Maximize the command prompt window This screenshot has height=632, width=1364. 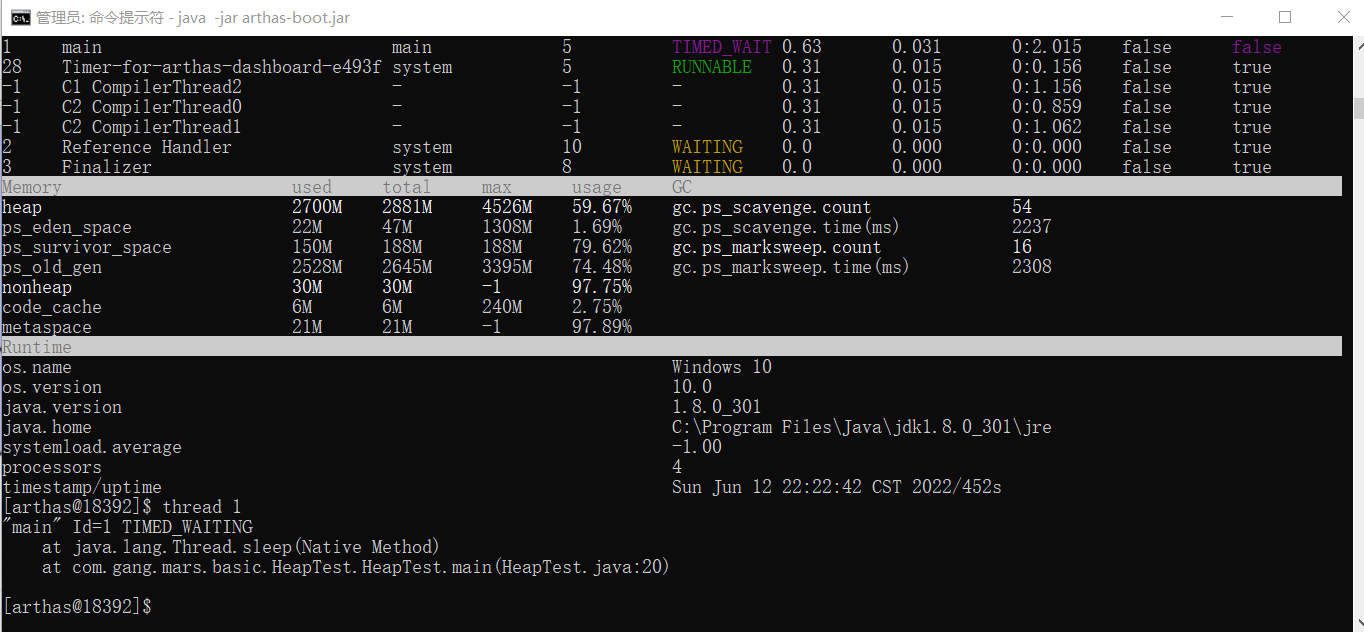(x=1285, y=17)
